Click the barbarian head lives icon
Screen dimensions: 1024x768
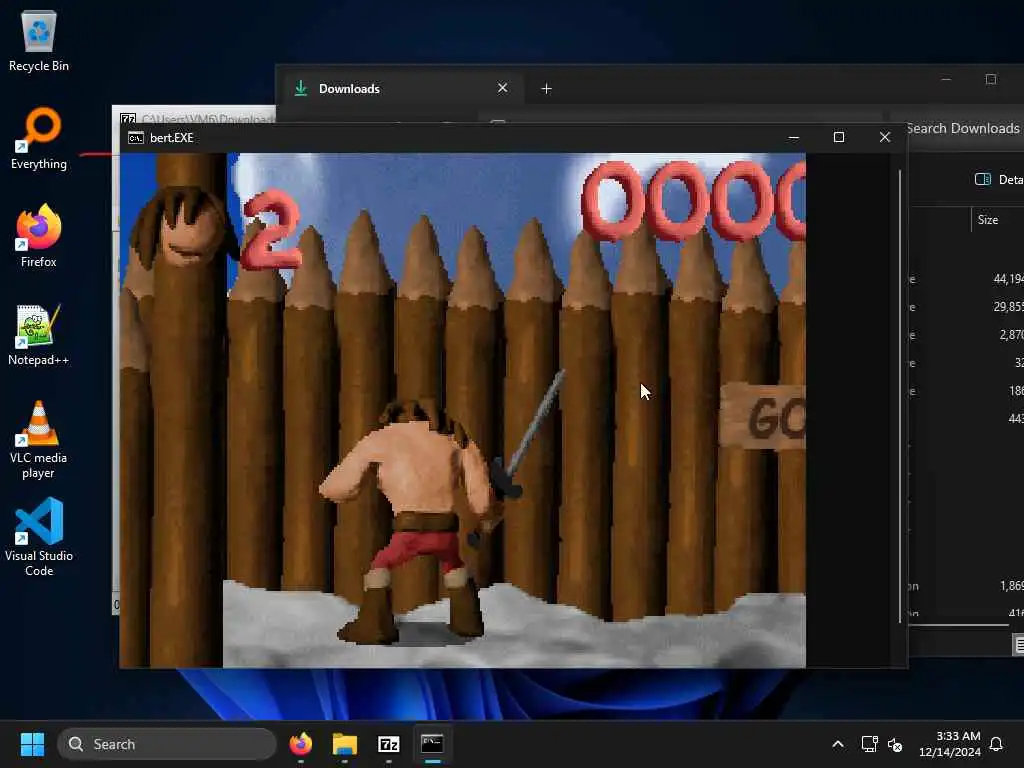[x=185, y=225]
